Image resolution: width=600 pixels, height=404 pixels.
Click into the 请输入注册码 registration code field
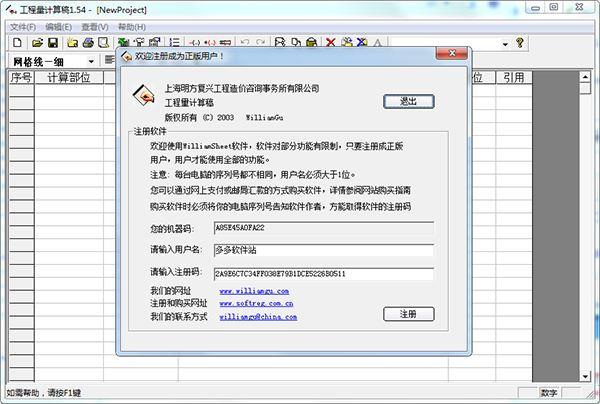(x=324, y=274)
